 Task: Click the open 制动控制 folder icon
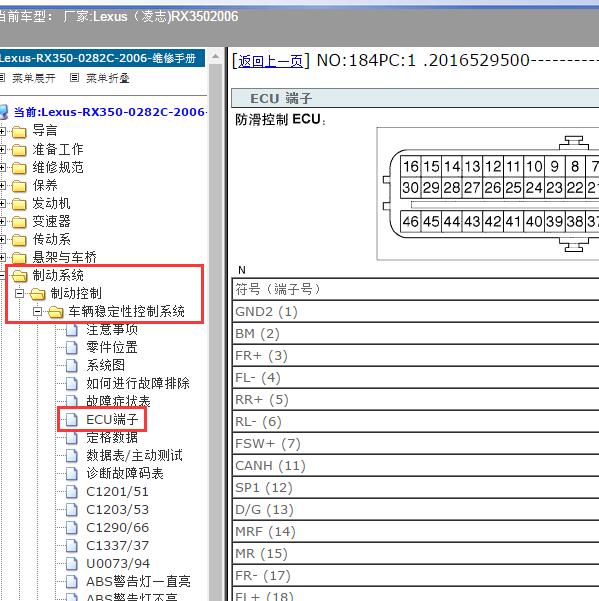tap(38, 294)
